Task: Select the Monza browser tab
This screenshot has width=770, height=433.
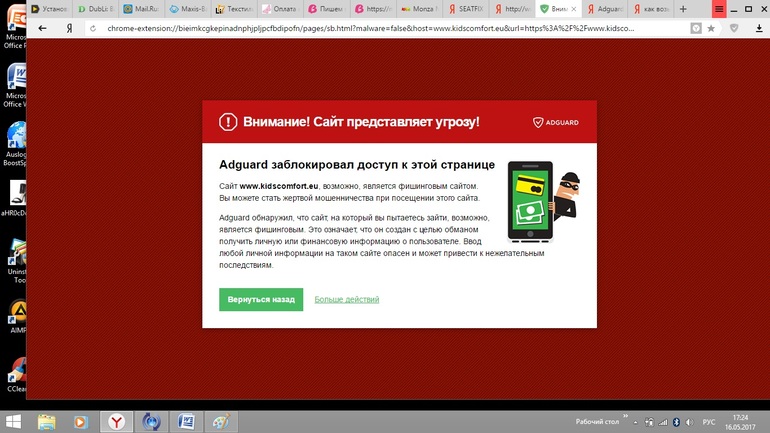Action: point(419,9)
